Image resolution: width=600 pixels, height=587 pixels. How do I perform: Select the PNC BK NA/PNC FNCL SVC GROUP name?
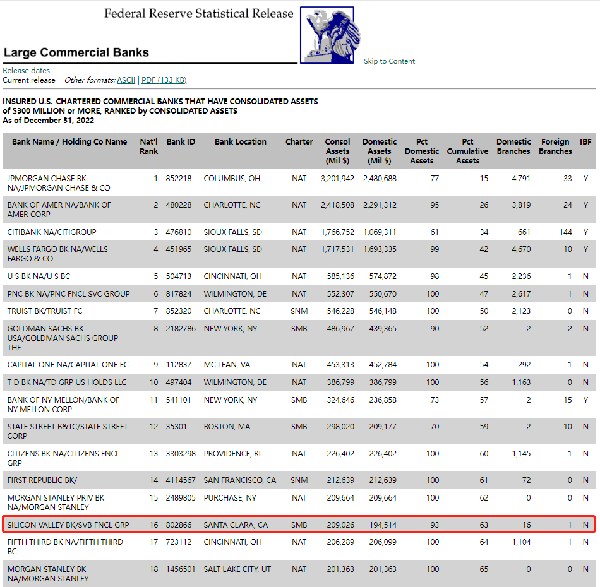coord(68,294)
